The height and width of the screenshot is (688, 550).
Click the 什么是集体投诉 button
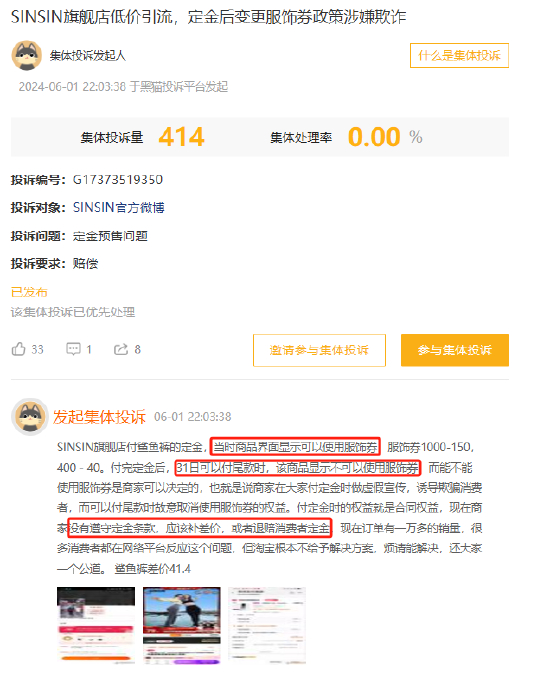pyautogui.click(x=459, y=55)
